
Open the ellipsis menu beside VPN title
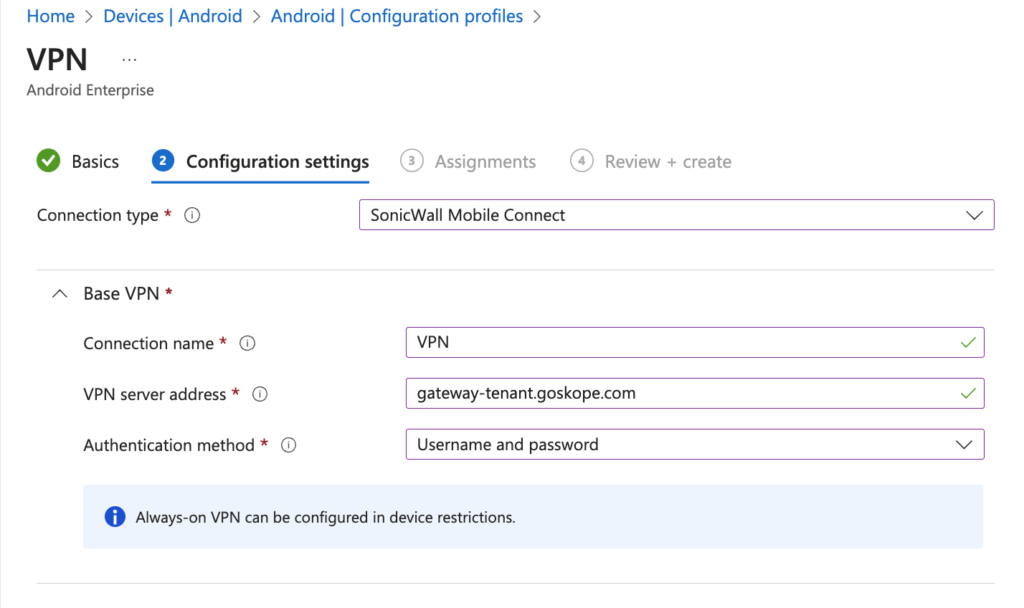(129, 60)
